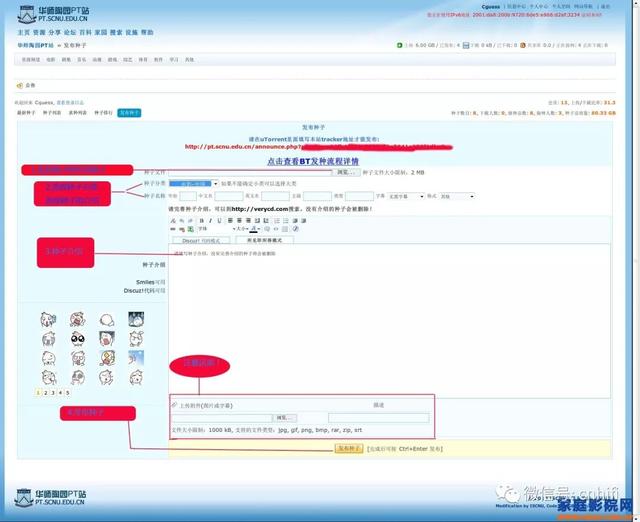Click 浏览 button beside torrent file field
Viewport: 640px width, 522px height.
[x=346, y=173]
